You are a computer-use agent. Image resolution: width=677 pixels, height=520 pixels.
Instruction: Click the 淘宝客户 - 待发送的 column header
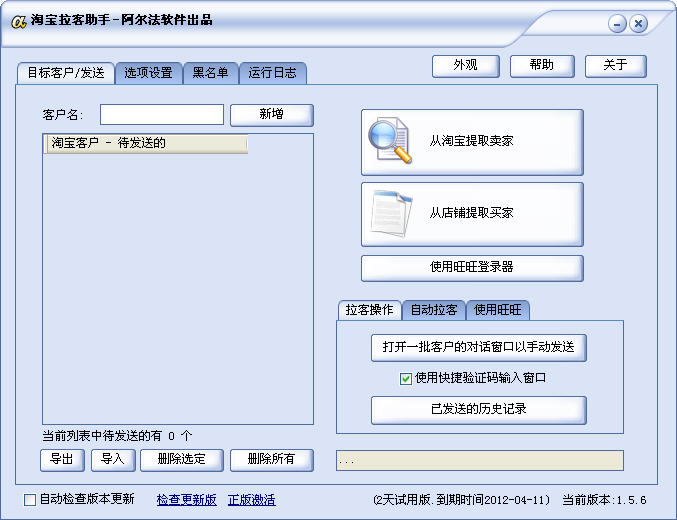coord(146,143)
